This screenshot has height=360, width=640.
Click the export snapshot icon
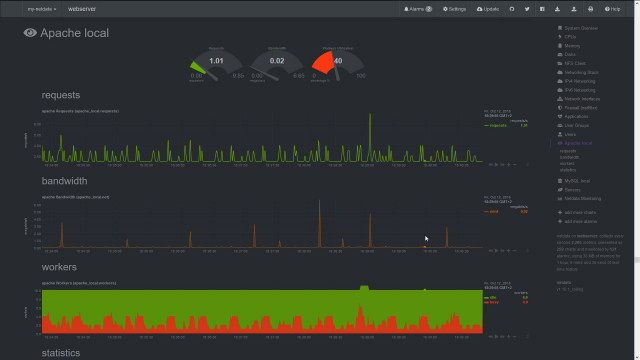pyautogui.click(x=574, y=9)
